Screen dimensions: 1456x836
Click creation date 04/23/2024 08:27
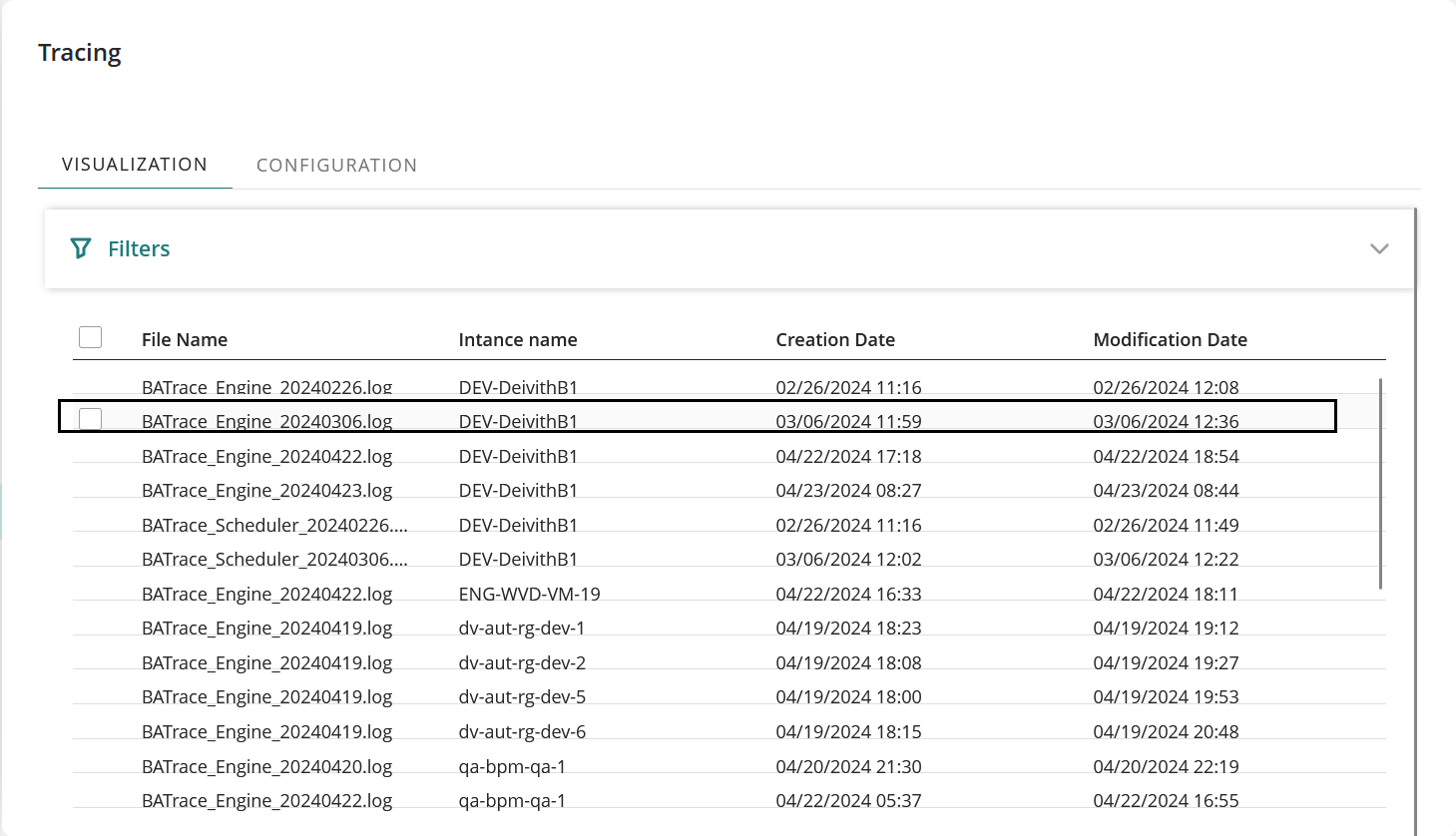849,490
